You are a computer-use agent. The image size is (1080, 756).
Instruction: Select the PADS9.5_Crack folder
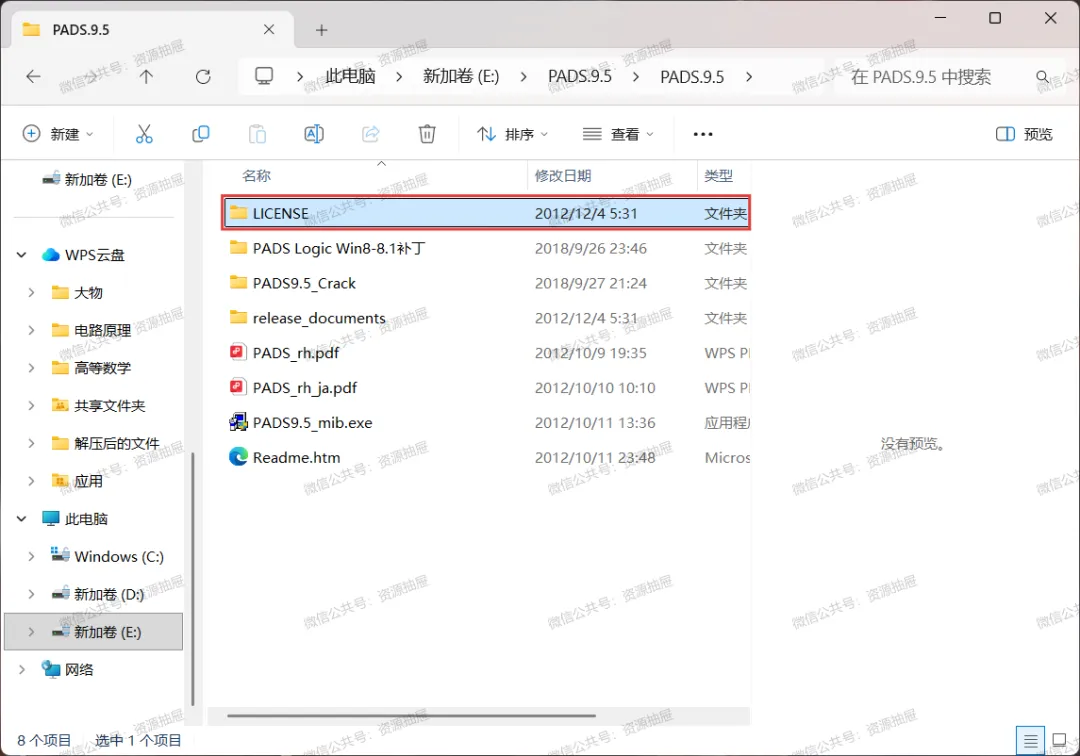[x=486, y=283]
